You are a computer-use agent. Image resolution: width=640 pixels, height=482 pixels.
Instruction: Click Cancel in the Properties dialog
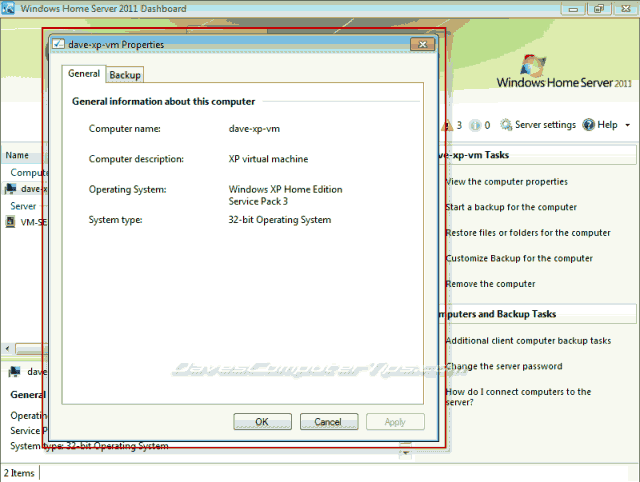pos(329,422)
